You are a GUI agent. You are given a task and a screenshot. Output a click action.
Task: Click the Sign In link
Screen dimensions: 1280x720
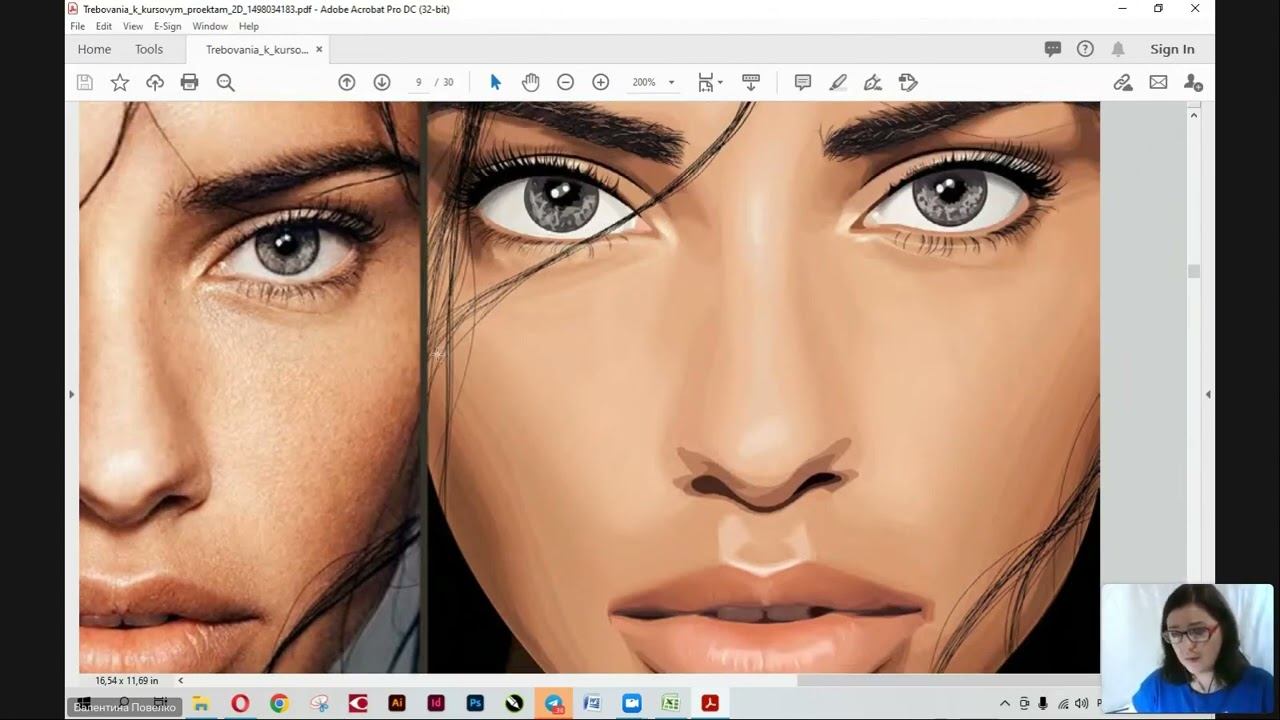(x=1172, y=49)
